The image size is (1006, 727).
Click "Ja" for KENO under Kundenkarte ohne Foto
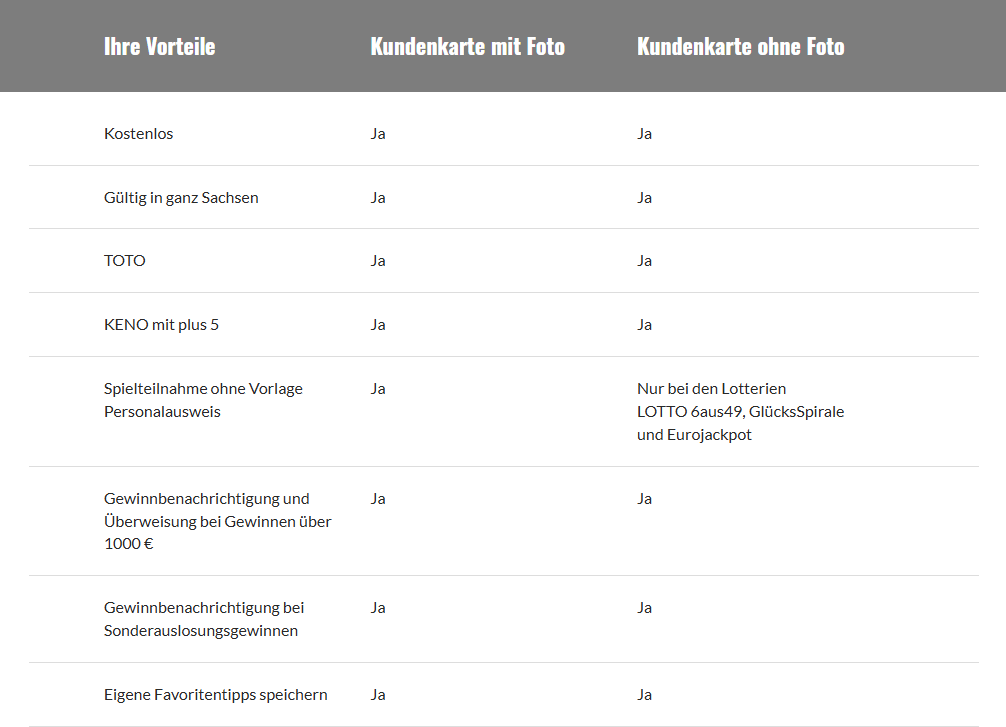(644, 325)
